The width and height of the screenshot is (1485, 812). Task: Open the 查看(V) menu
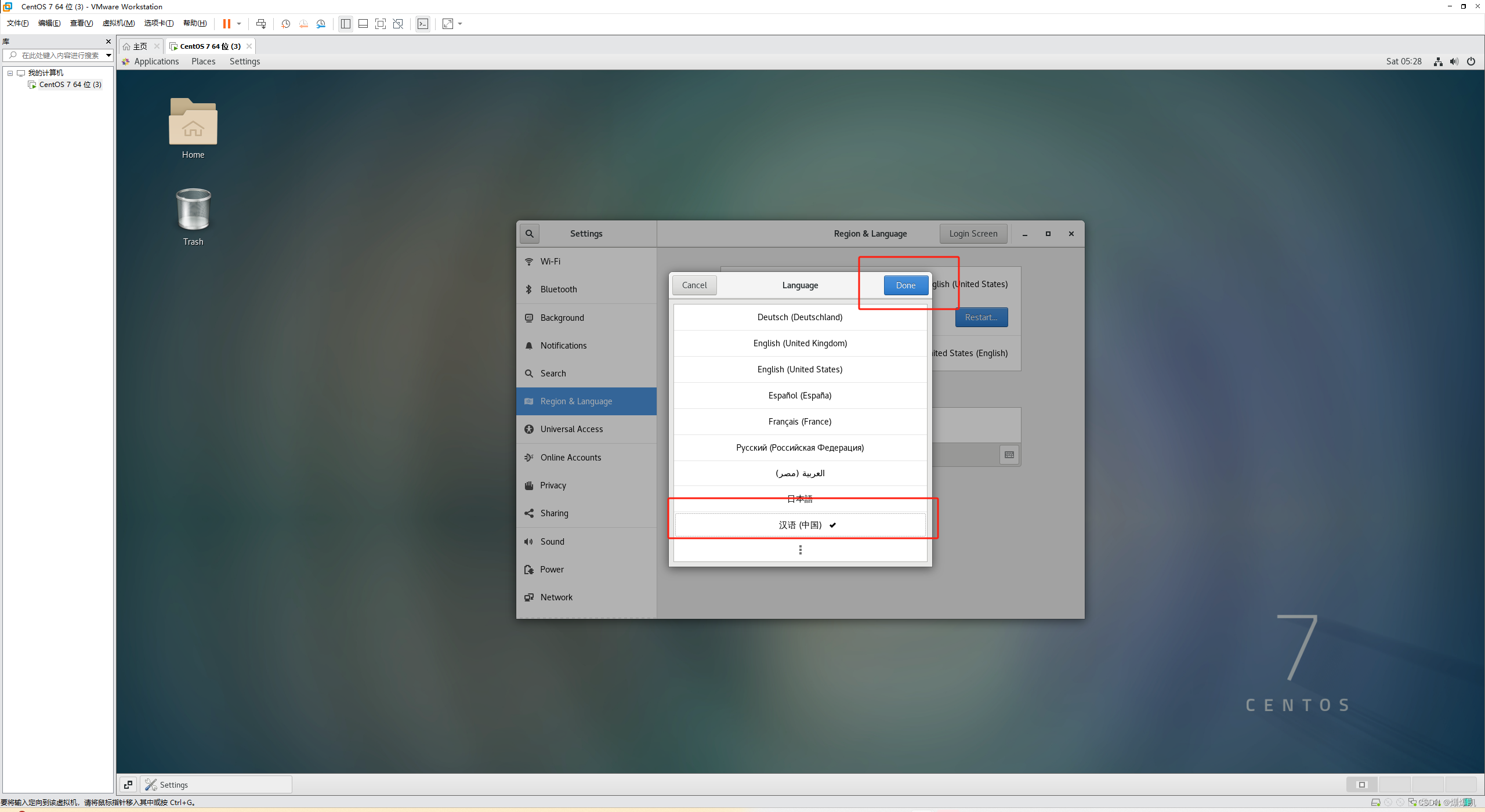tap(81, 23)
